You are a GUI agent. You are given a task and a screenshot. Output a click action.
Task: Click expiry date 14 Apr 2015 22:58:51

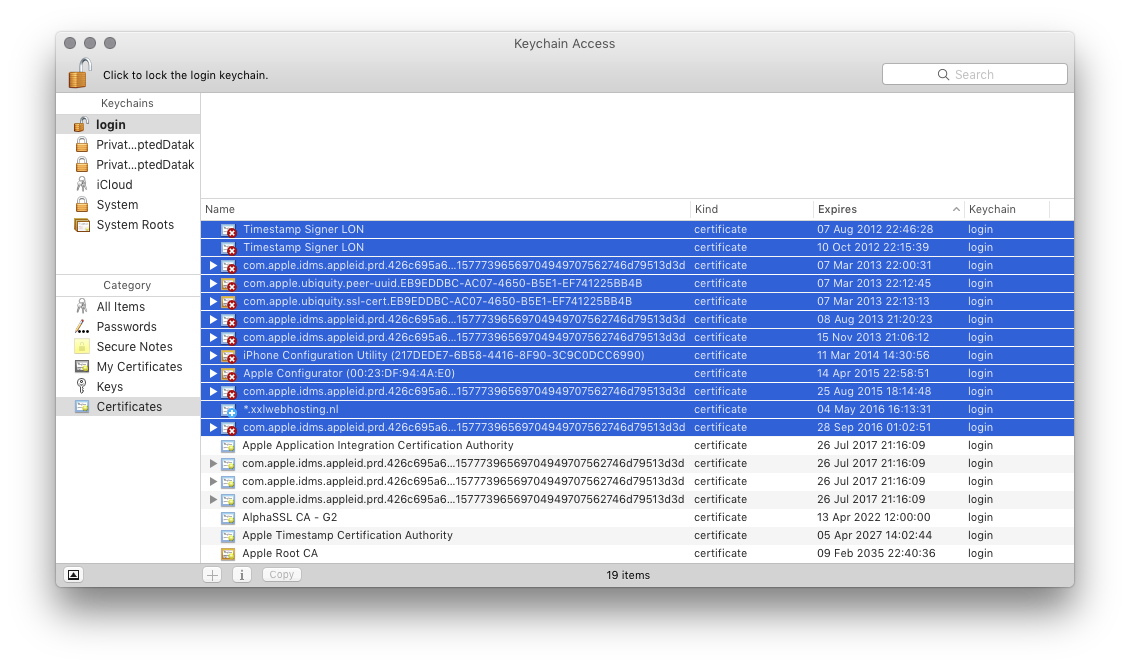[x=873, y=373]
